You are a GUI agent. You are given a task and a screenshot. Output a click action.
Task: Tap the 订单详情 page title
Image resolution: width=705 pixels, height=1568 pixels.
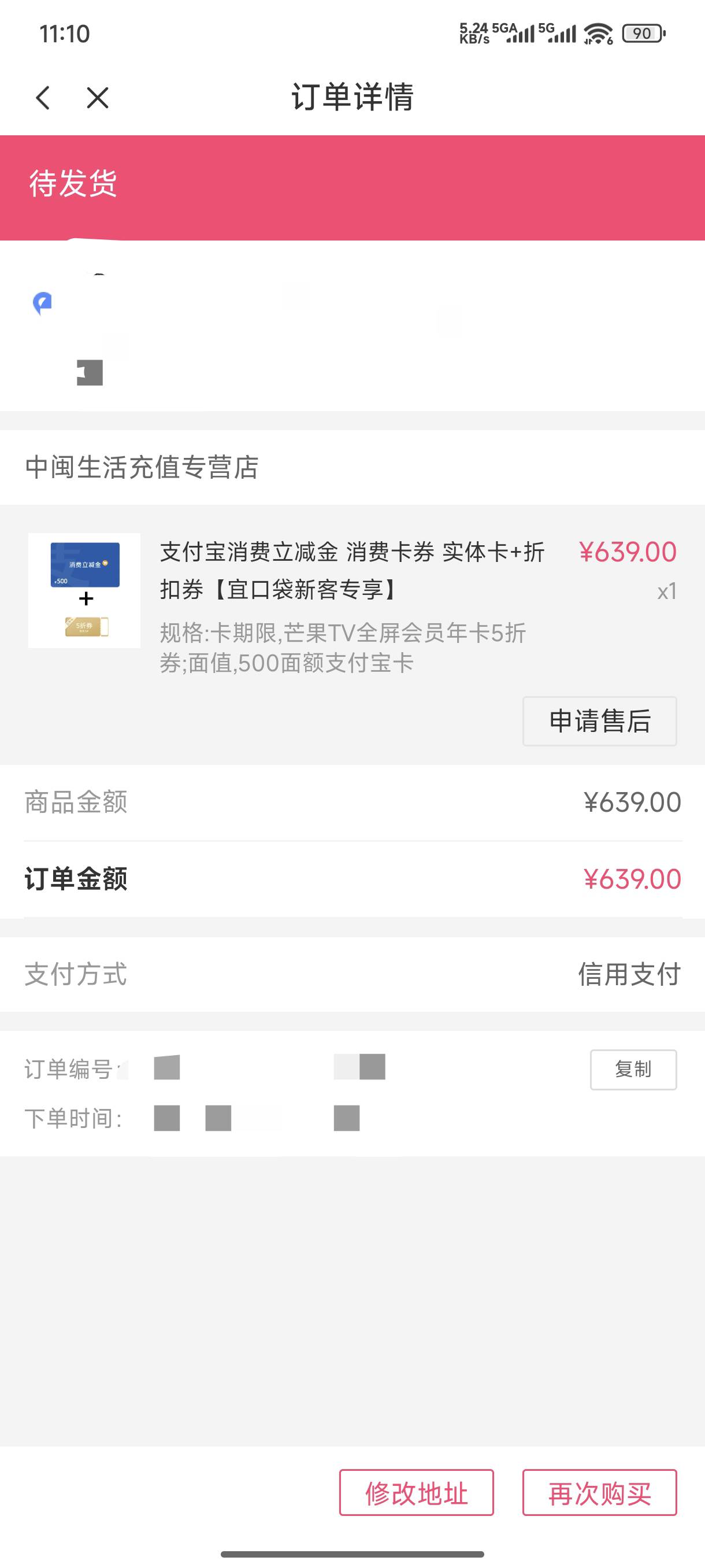coord(352,97)
